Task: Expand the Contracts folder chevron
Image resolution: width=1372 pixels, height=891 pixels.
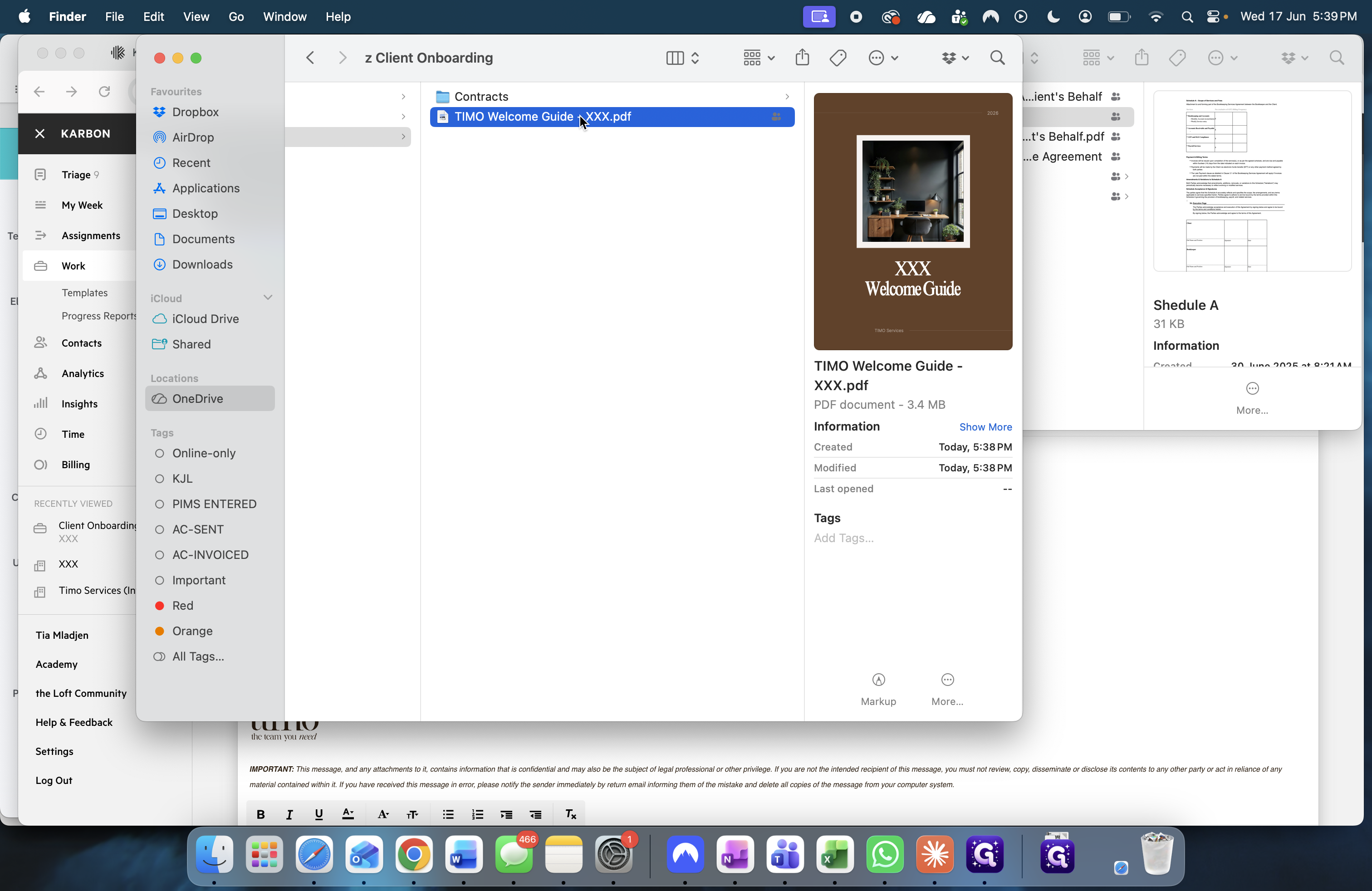Action: point(787,97)
